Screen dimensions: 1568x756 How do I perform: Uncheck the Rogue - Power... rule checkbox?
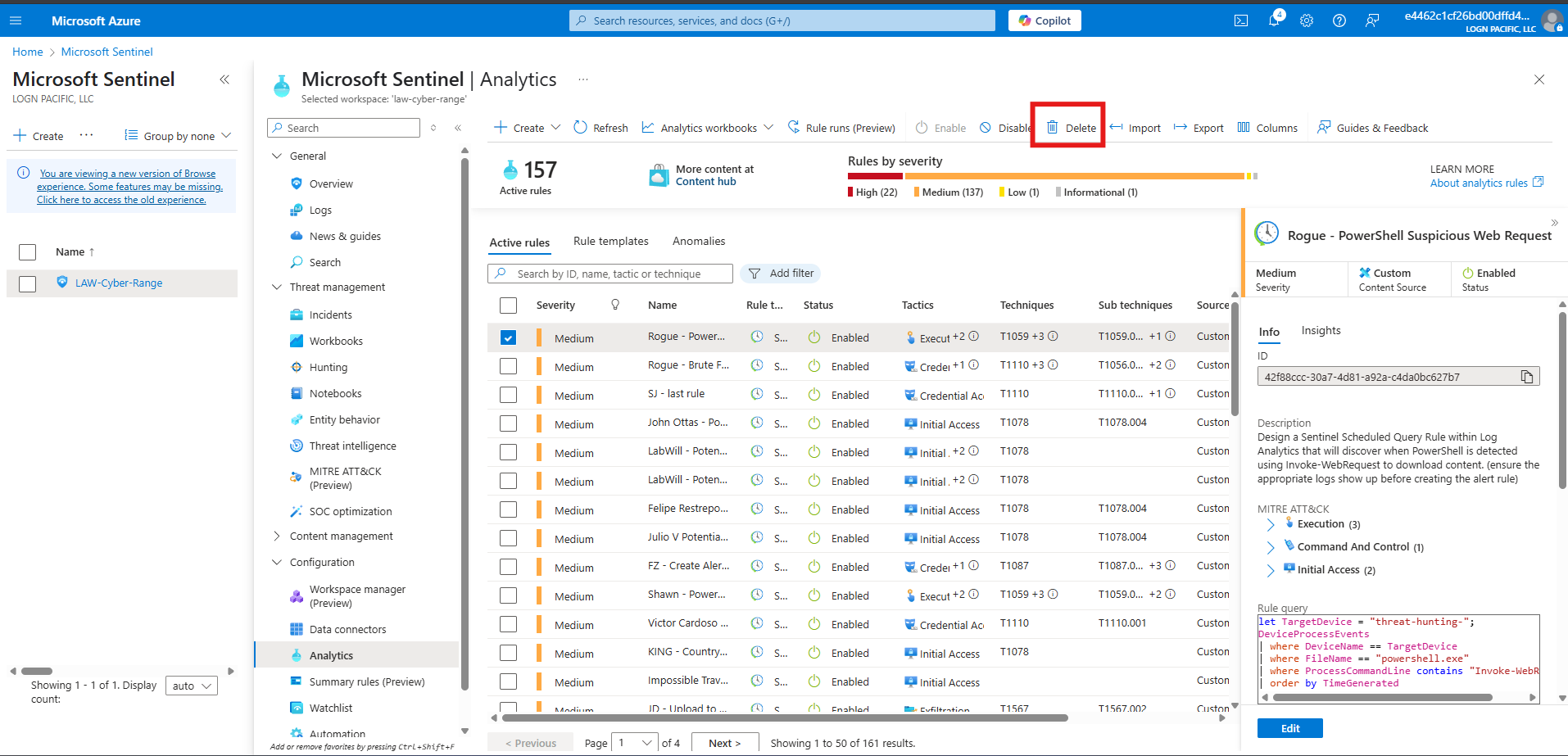(x=508, y=337)
